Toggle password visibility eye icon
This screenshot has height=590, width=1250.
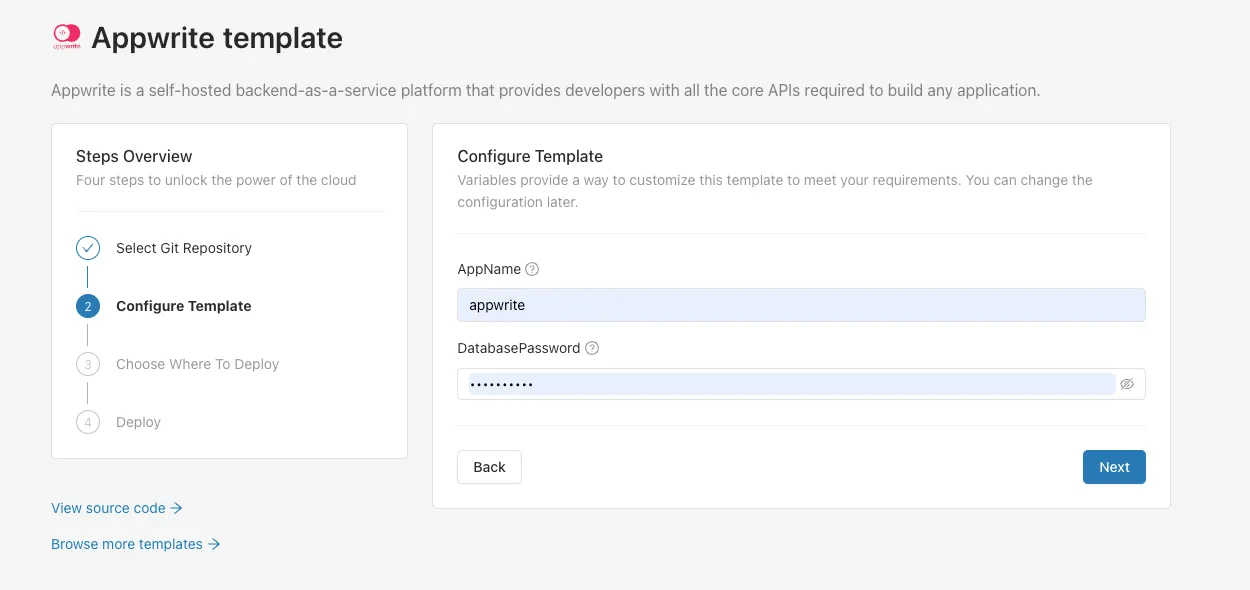pos(1127,384)
